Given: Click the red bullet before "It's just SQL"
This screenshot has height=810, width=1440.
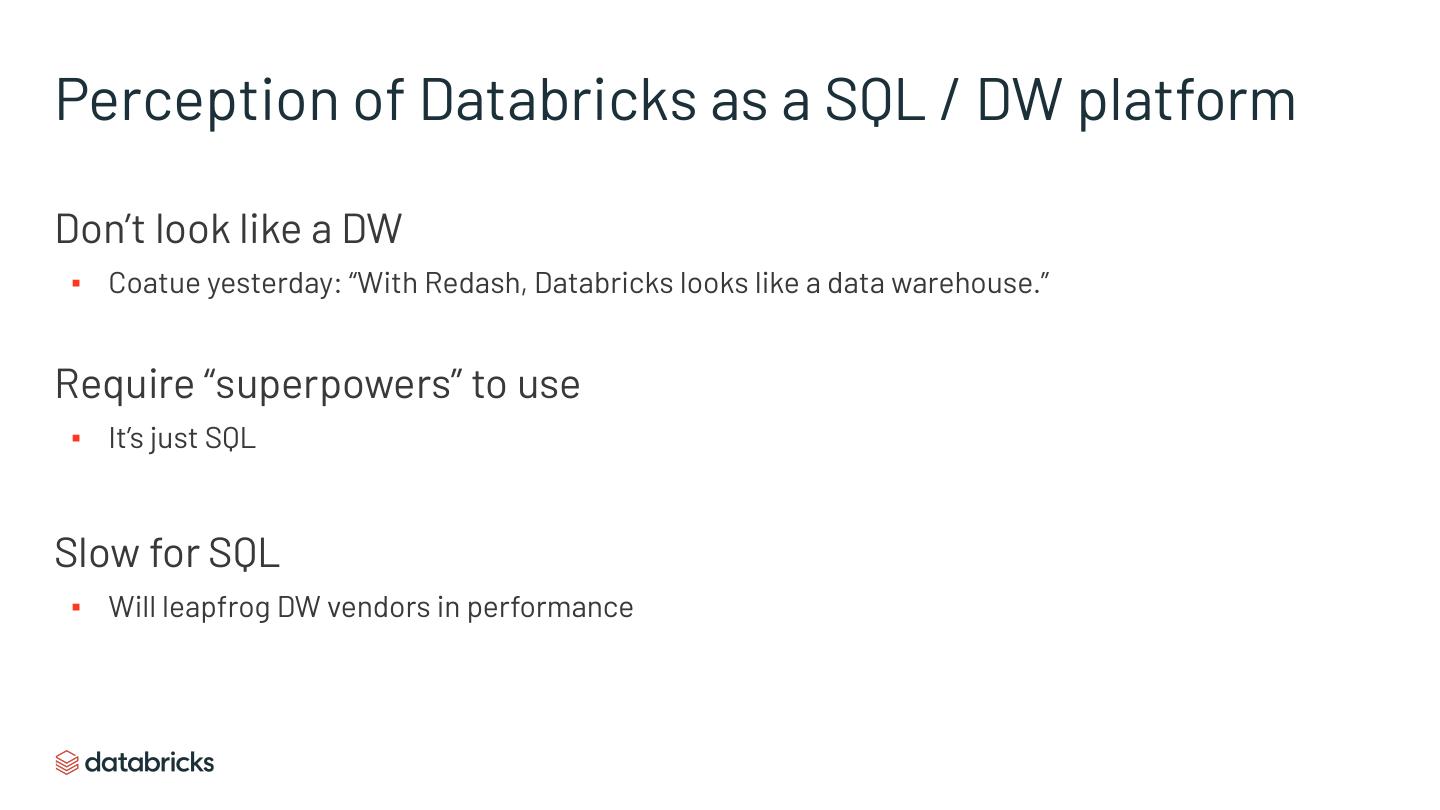Looking at the screenshot, I should pos(76,438).
